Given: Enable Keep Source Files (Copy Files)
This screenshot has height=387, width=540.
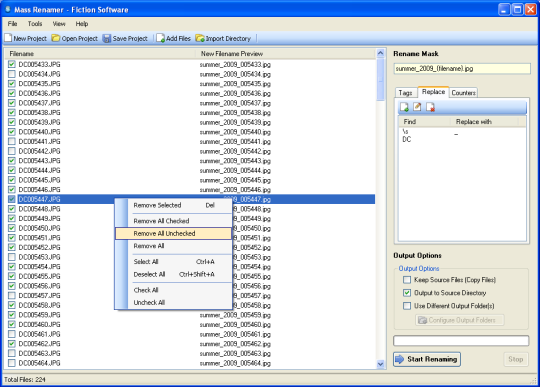Looking at the screenshot, I should click(x=407, y=280).
